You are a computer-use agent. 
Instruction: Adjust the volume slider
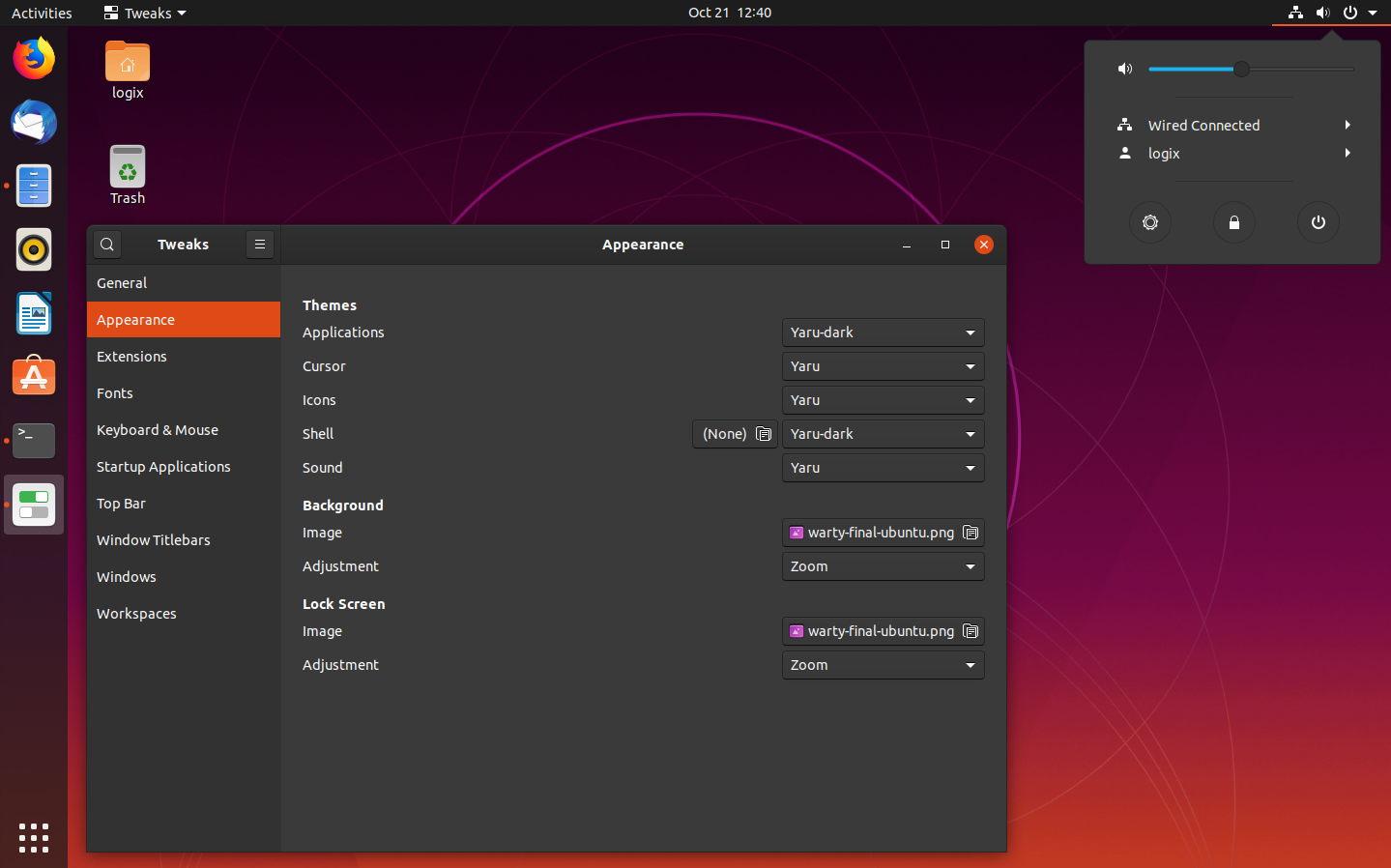coord(1241,69)
